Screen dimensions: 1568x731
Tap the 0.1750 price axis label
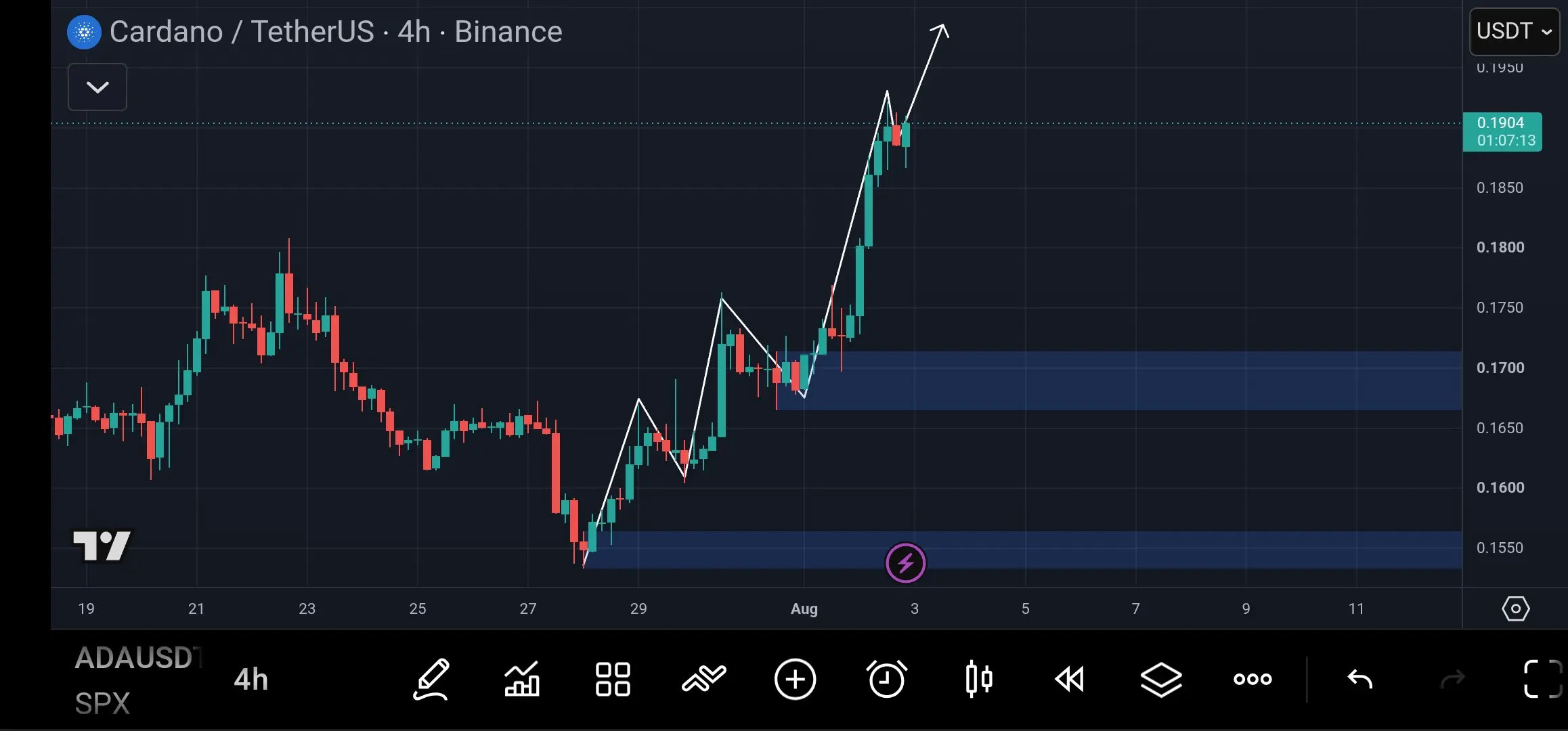click(x=1500, y=307)
